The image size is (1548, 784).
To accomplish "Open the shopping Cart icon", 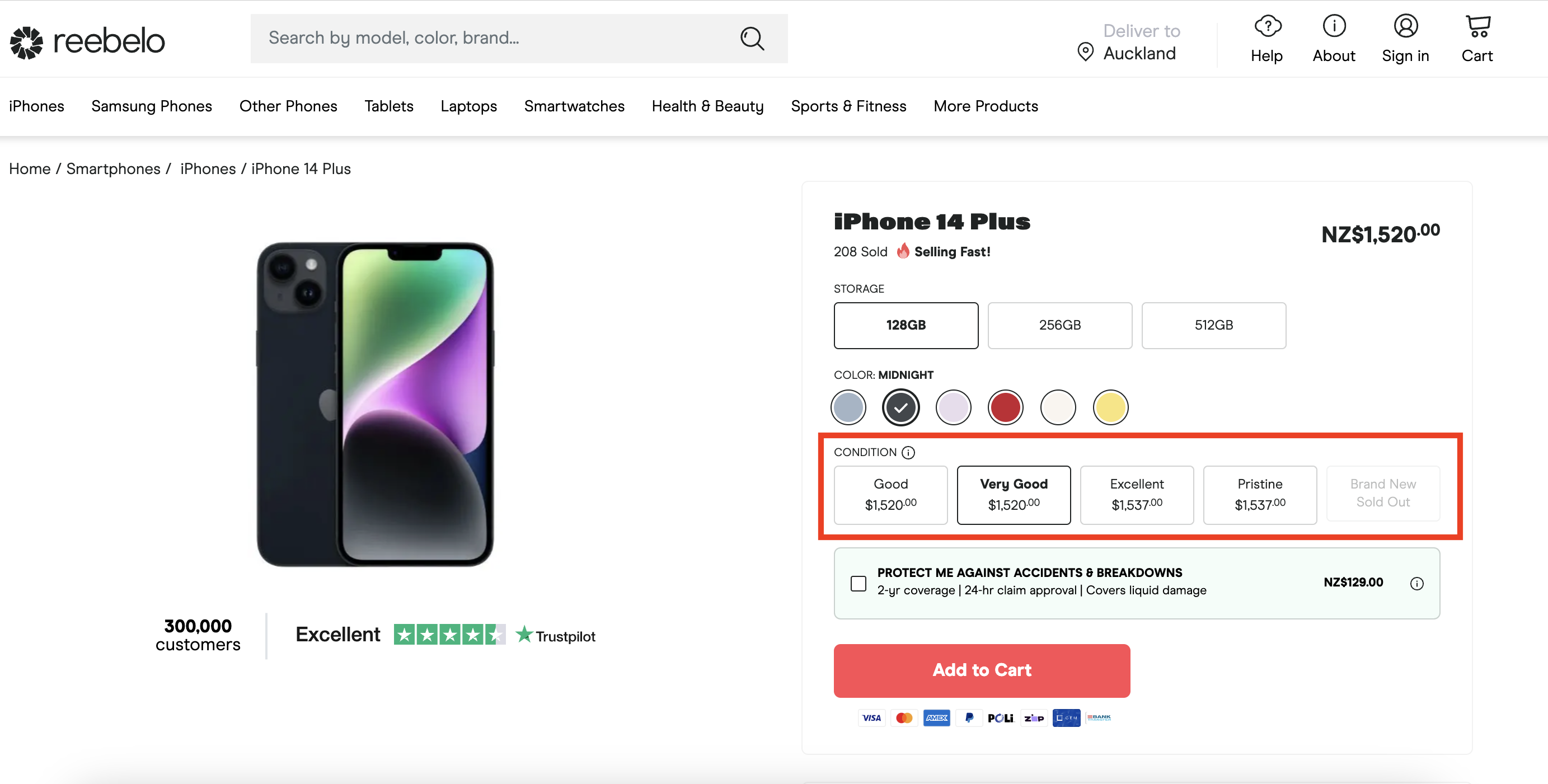I will click(x=1477, y=26).
